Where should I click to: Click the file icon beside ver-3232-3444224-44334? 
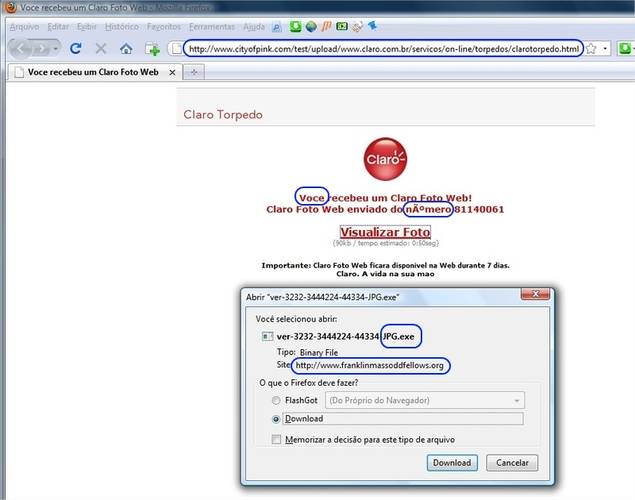(267, 336)
